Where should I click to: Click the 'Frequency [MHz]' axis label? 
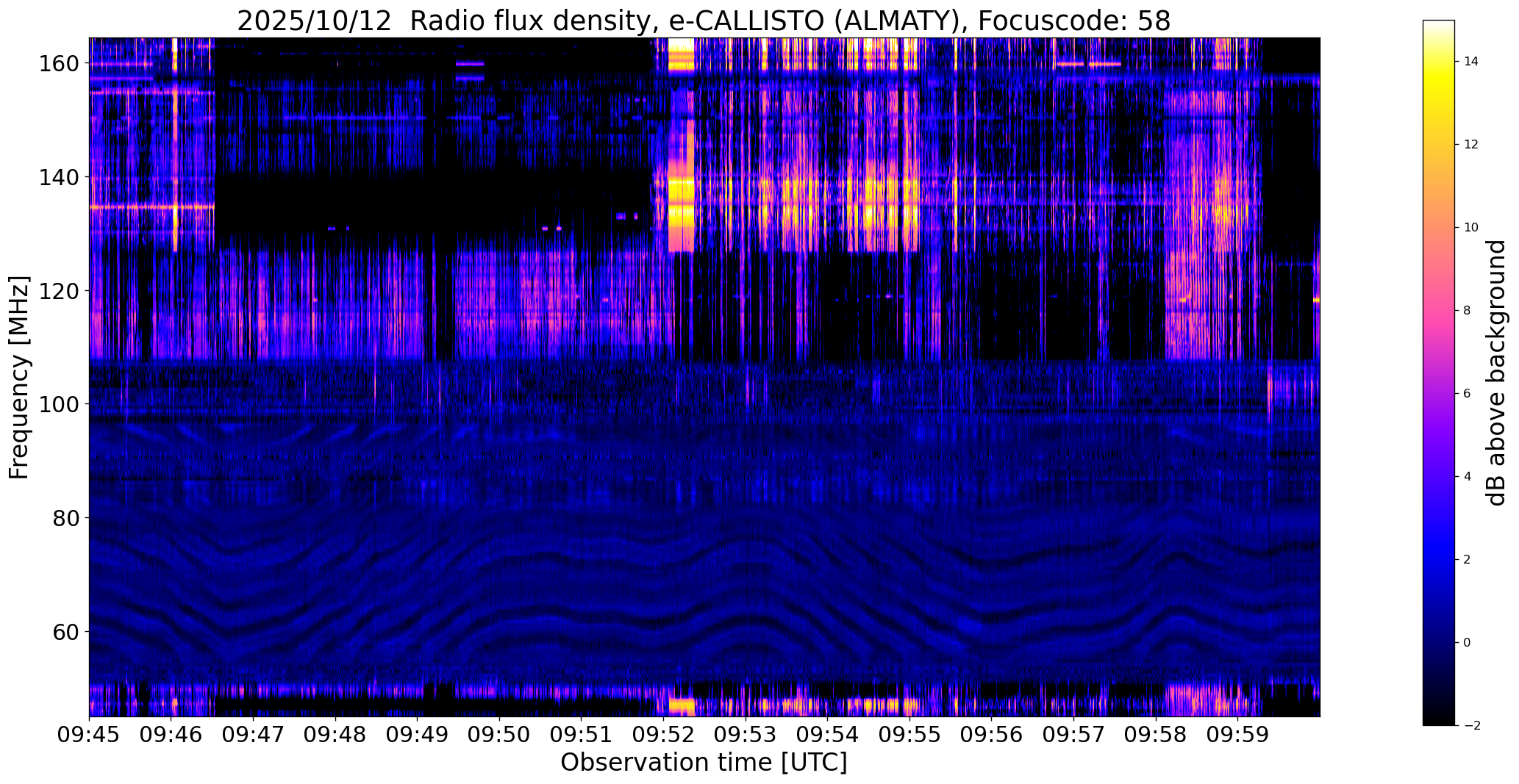click(20, 378)
